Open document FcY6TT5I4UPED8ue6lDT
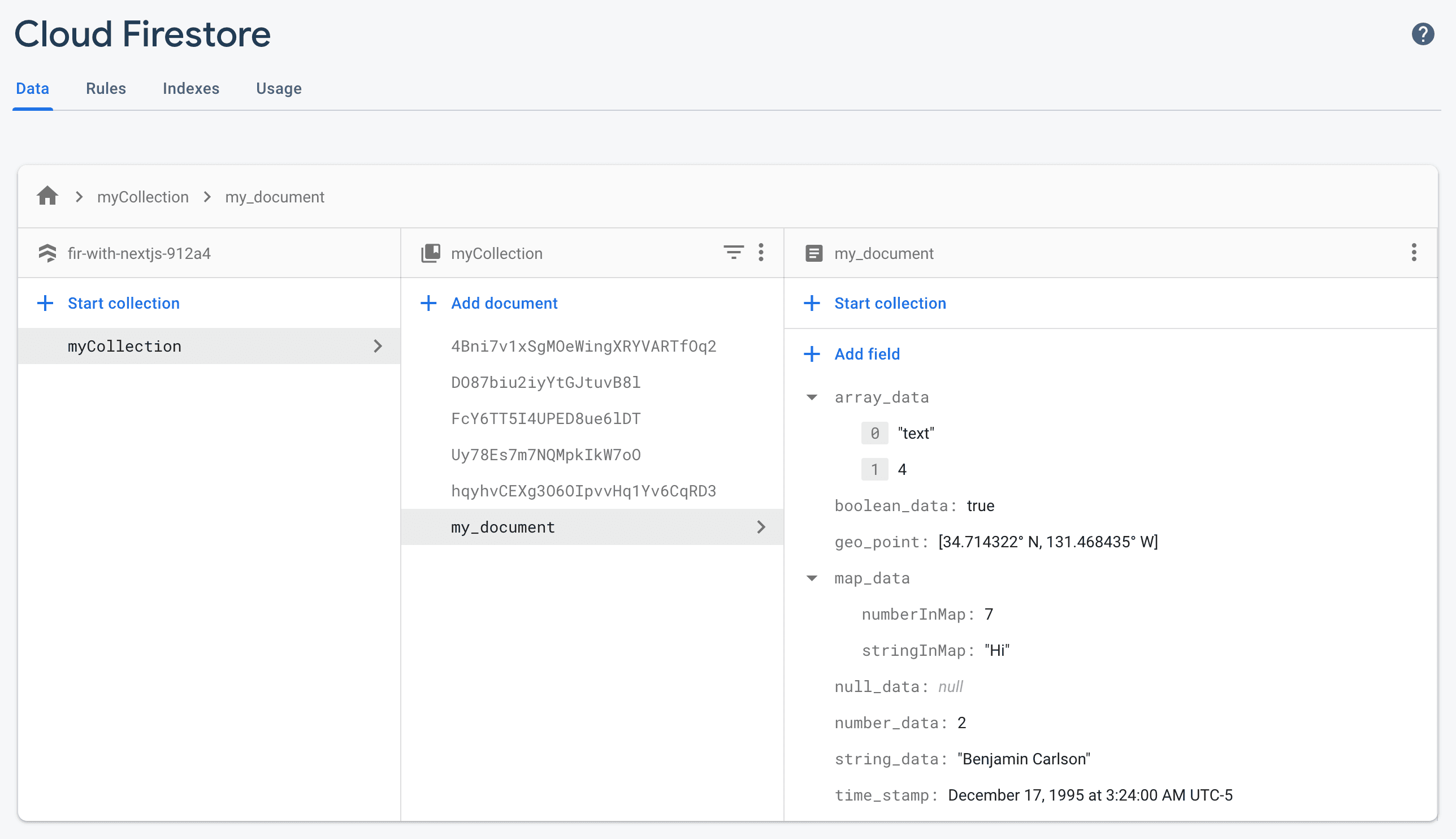 pos(545,418)
